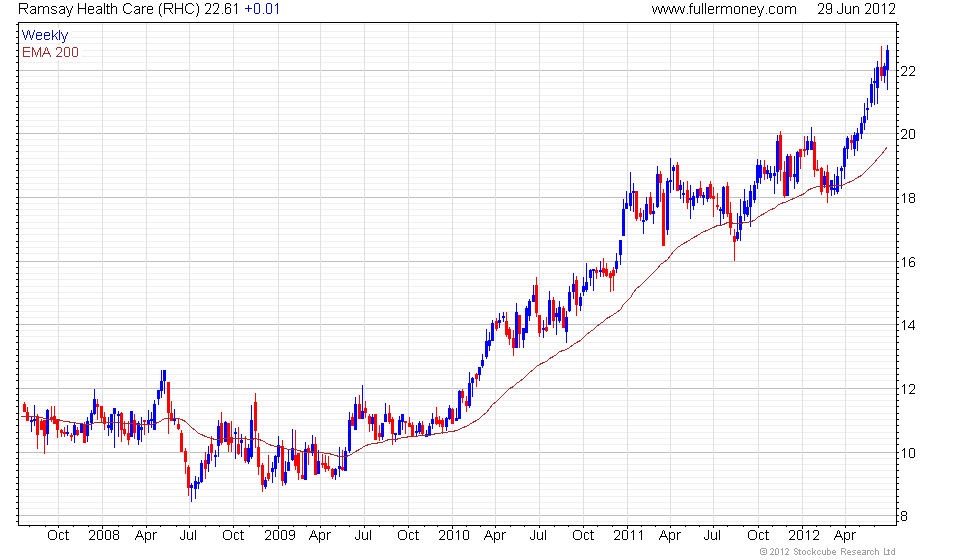Viewport: 980px width, 560px height.
Task: Click the chart date '29 Jun 2012'
Action: click(x=856, y=9)
